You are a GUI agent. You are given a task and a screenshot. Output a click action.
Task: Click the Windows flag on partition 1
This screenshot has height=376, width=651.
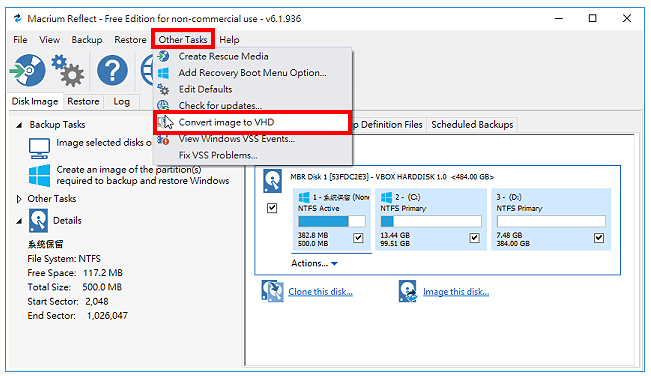tap(304, 197)
